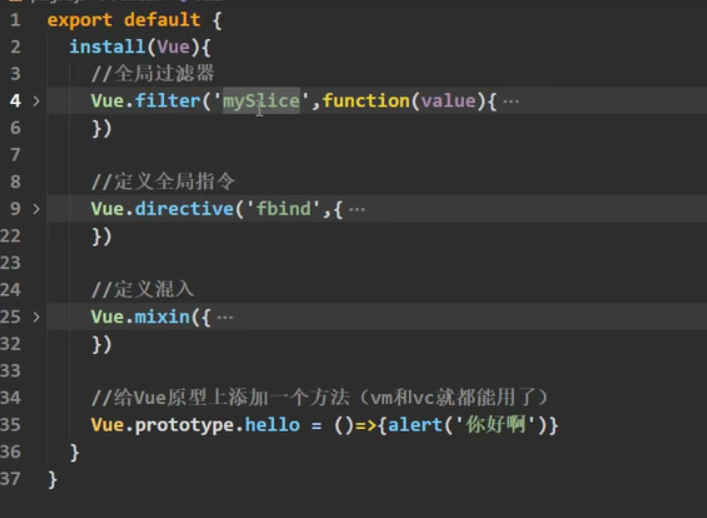Expand the folded Vue.filter block at line 4

coord(37,101)
